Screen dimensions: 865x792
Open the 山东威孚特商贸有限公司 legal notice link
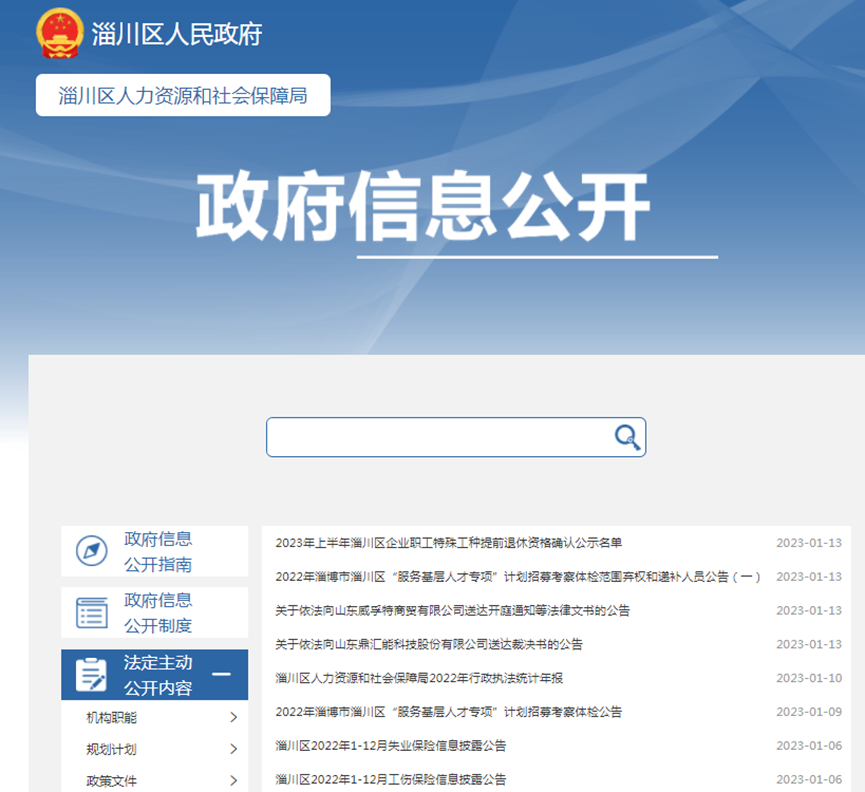pyautogui.click(x=452, y=610)
